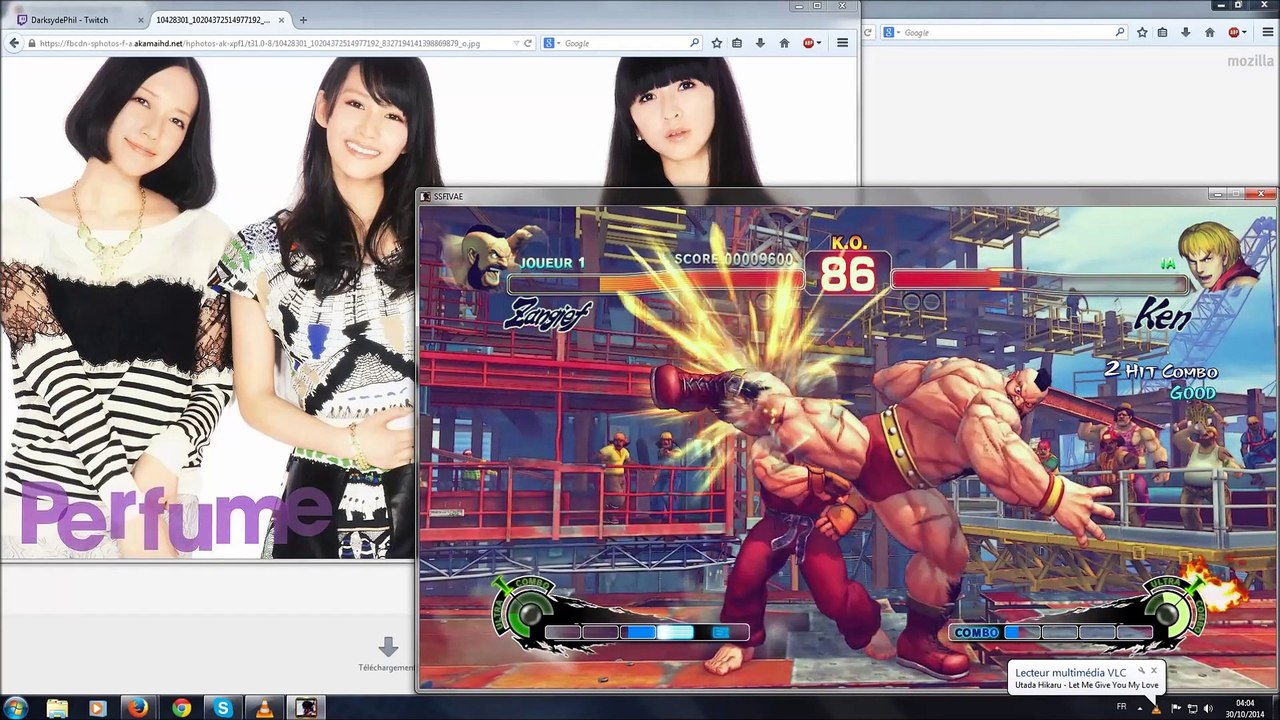Switch to Firefox on the taskbar
Screen dimensions: 1280x720
click(138, 708)
